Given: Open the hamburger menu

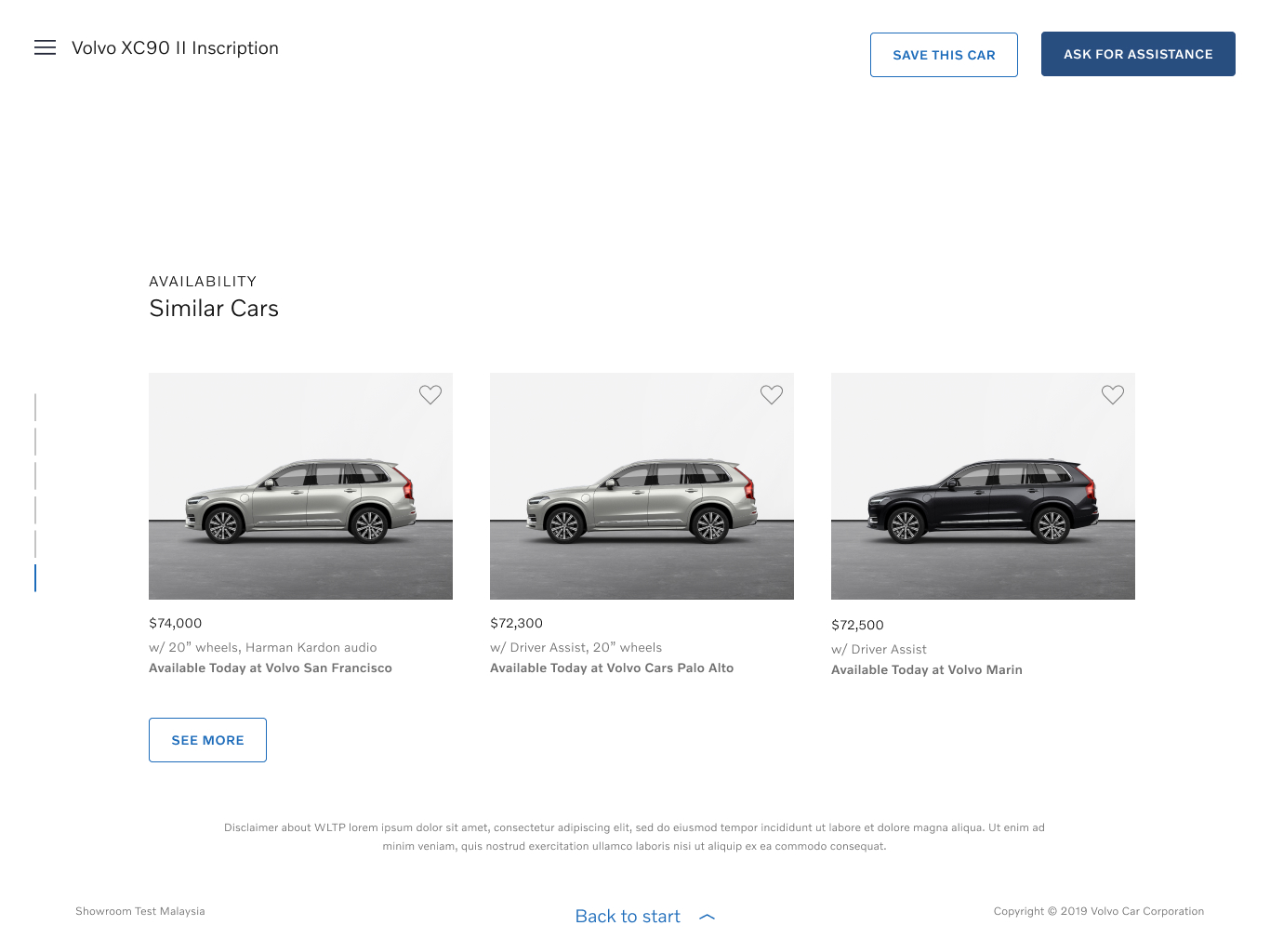Looking at the screenshot, I should [x=45, y=47].
